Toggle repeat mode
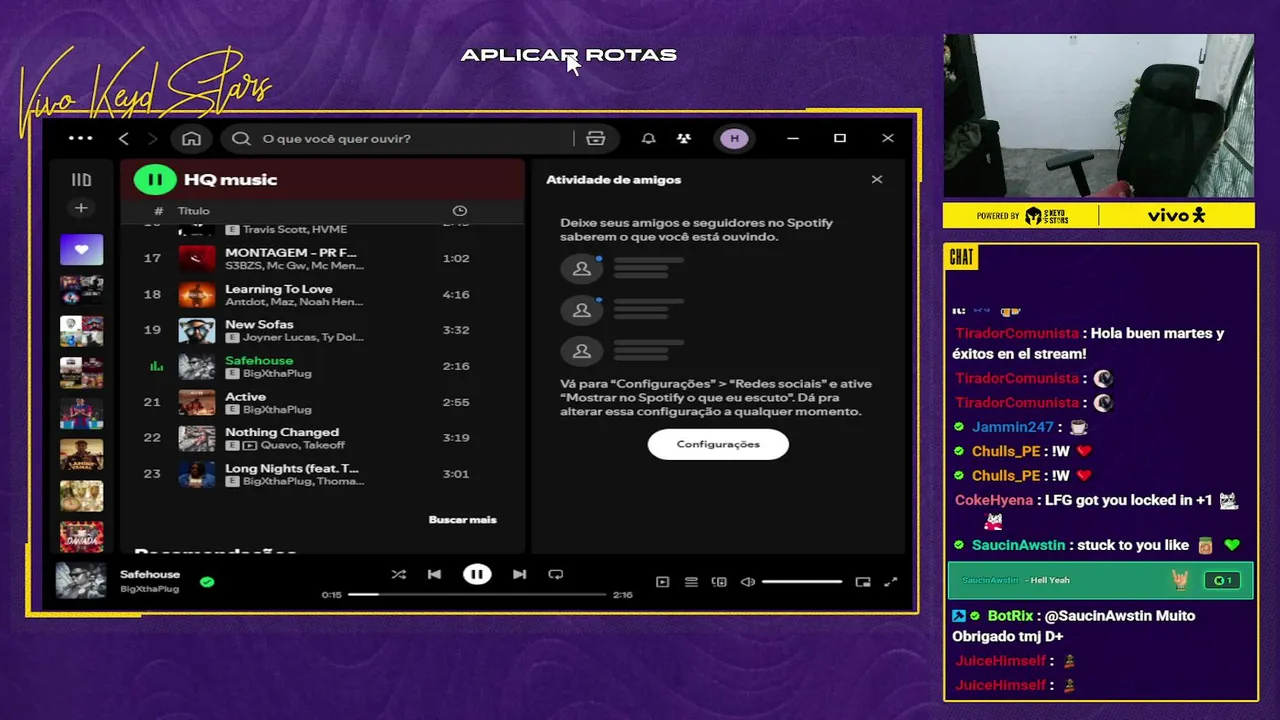Screen dimensions: 1280x720 click(556, 574)
